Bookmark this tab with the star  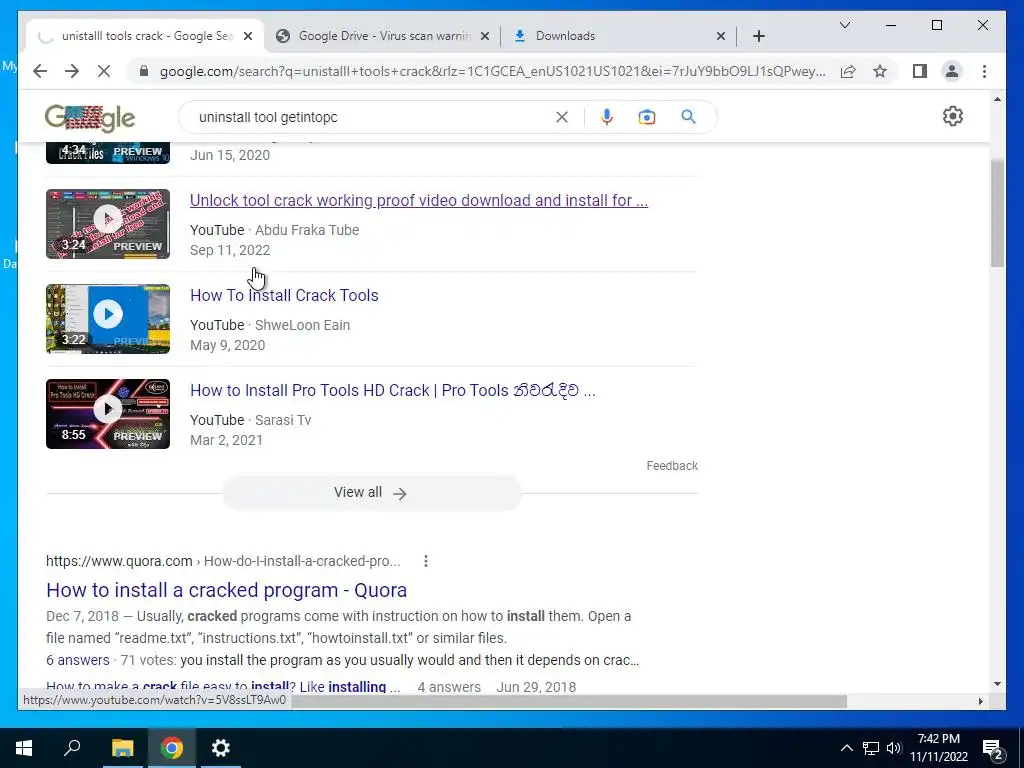880,71
